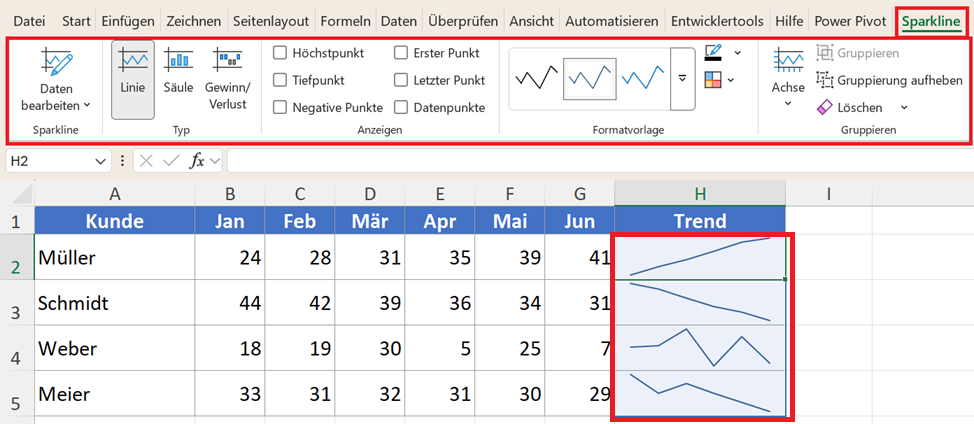Viewport: 974px width, 424px height.
Task: Open the Entwicklertools tab
Action: (x=717, y=21)
